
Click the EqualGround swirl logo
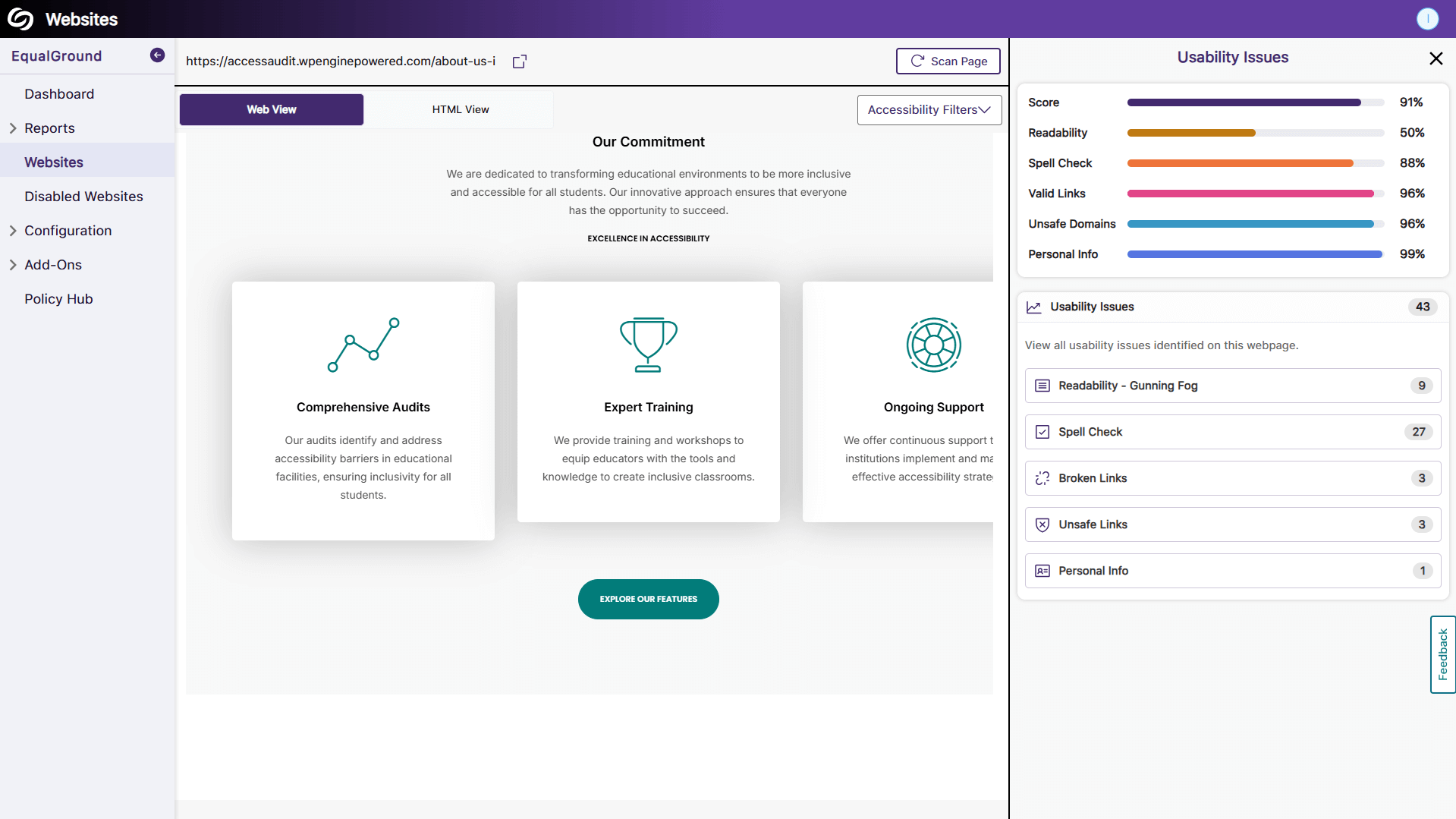point(20,19)
